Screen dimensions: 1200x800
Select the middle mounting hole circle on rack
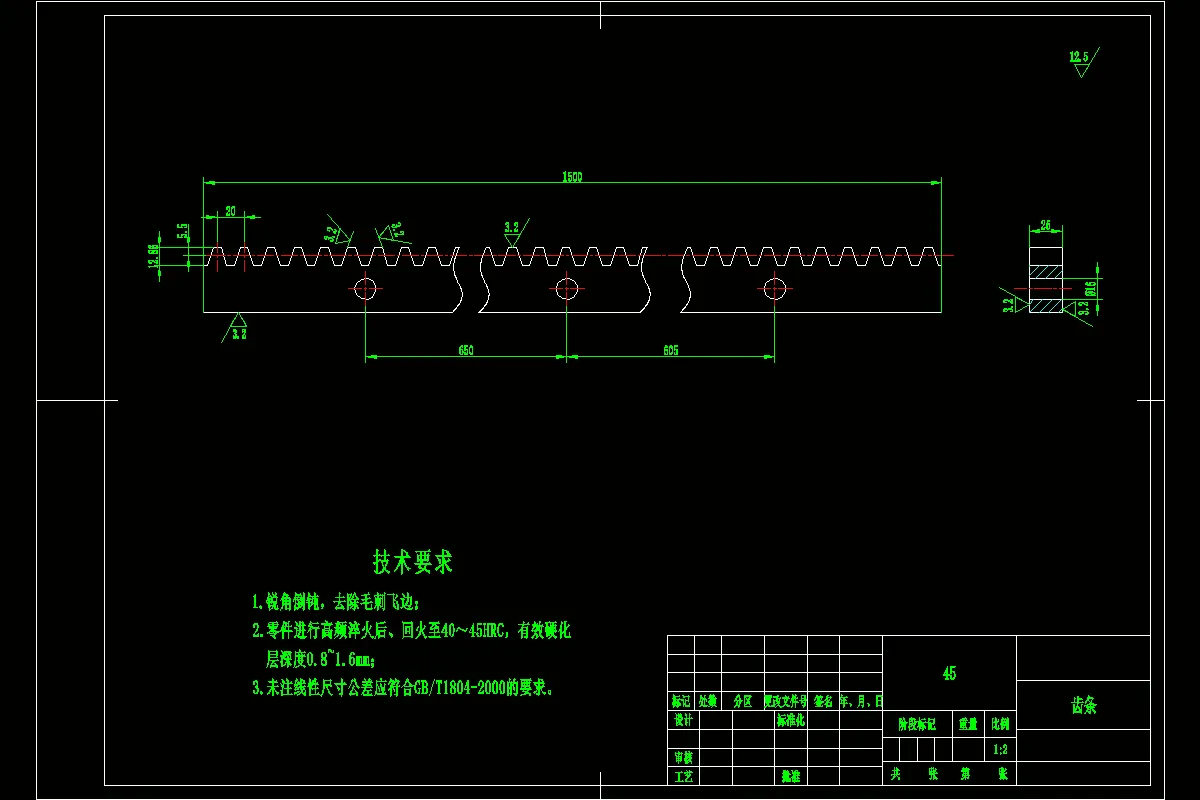[567, 289]
